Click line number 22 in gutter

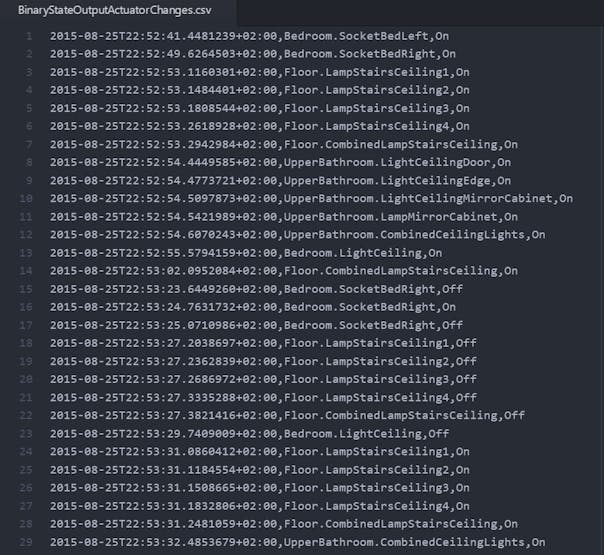pos(27,415)
